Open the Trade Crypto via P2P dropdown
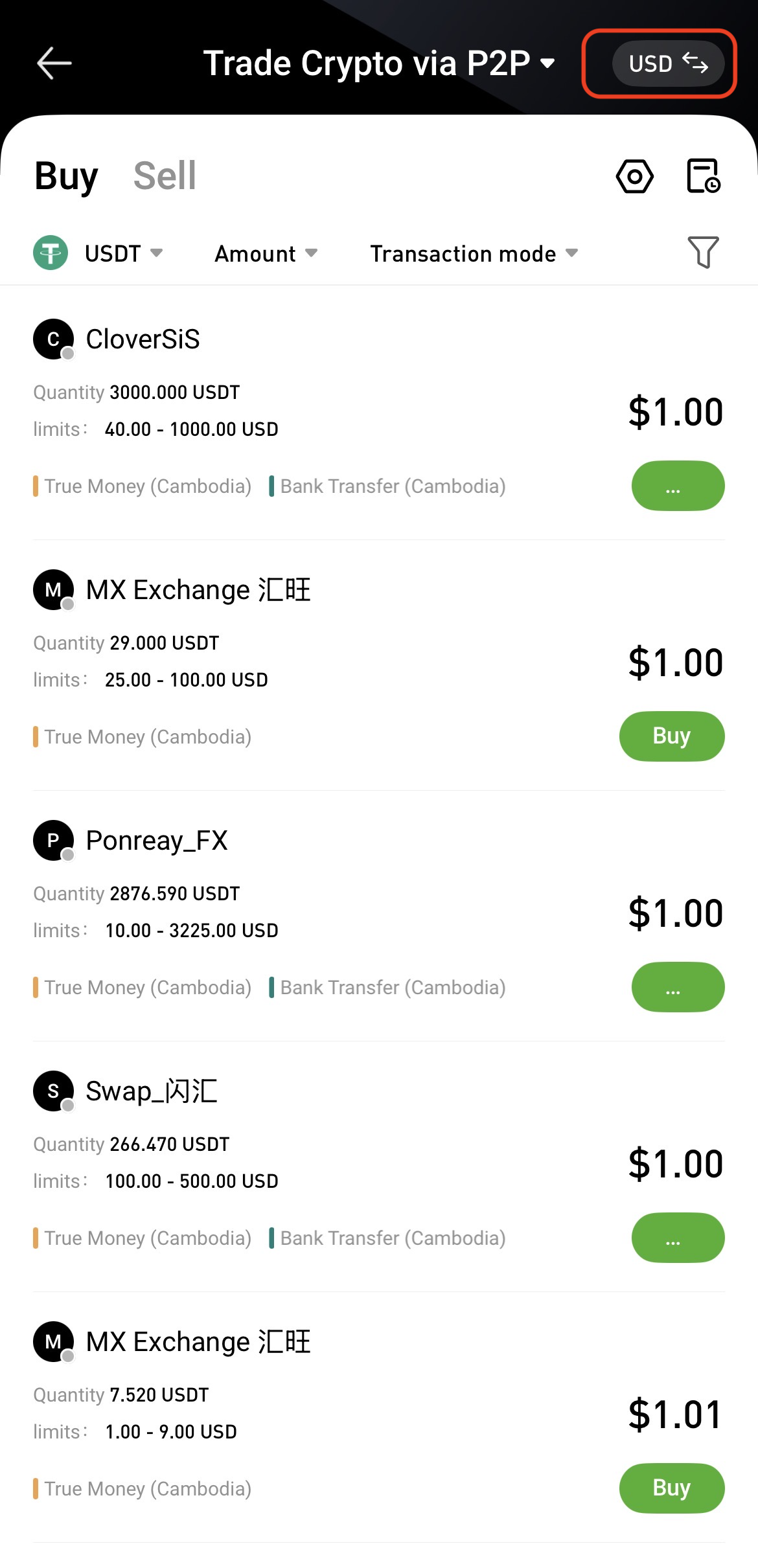This screenshot has height=1568, width=758. pos(379,63)
